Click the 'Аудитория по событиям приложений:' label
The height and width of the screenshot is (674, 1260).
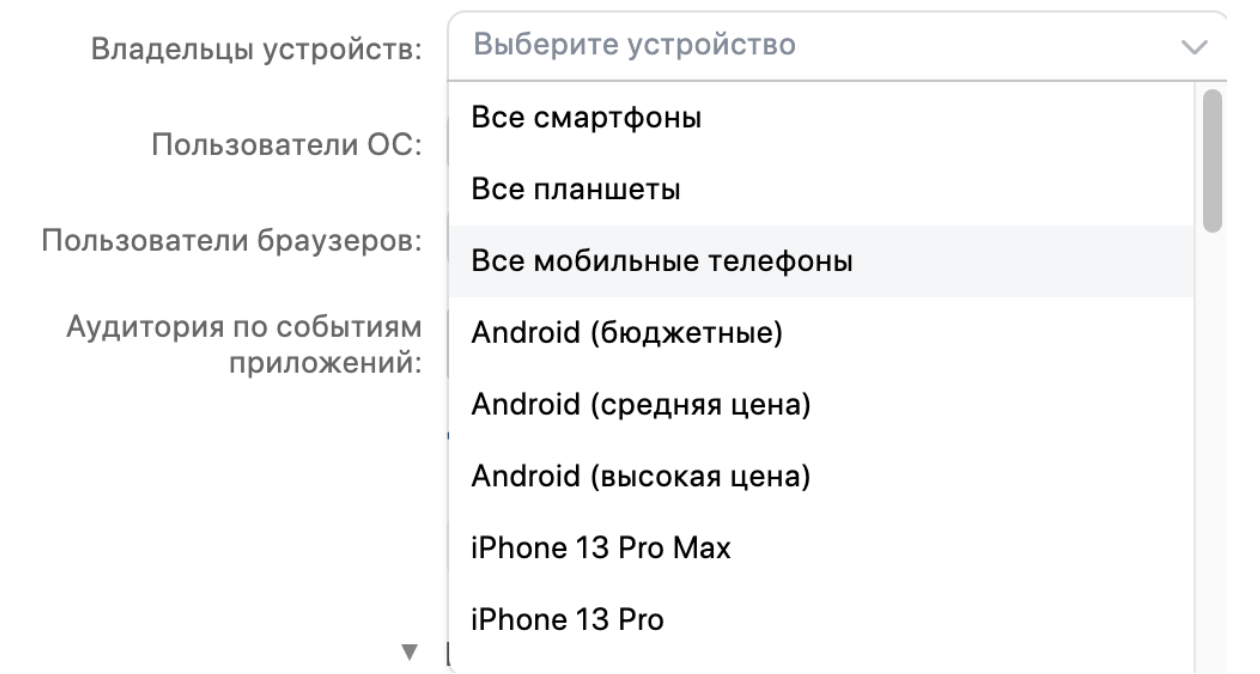click(243, 343)
